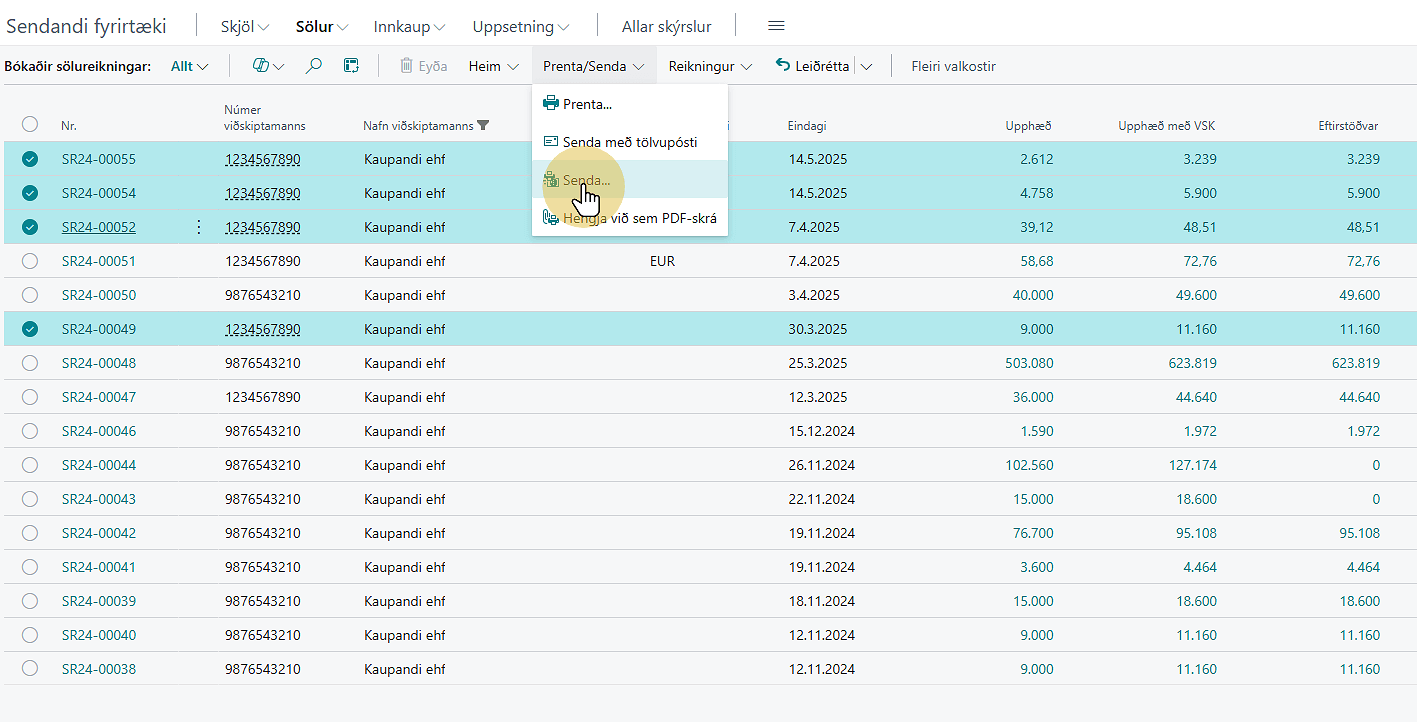Select row SR24-00044 checkbox
The height and width of the screenshot is (722, 1417).
[30, 465]
